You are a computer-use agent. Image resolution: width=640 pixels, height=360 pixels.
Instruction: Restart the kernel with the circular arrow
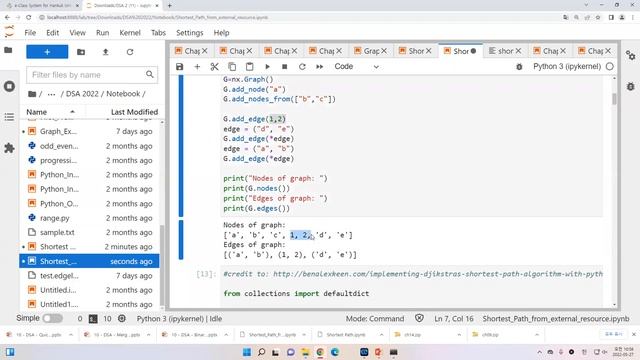click(x=302, y=67)
